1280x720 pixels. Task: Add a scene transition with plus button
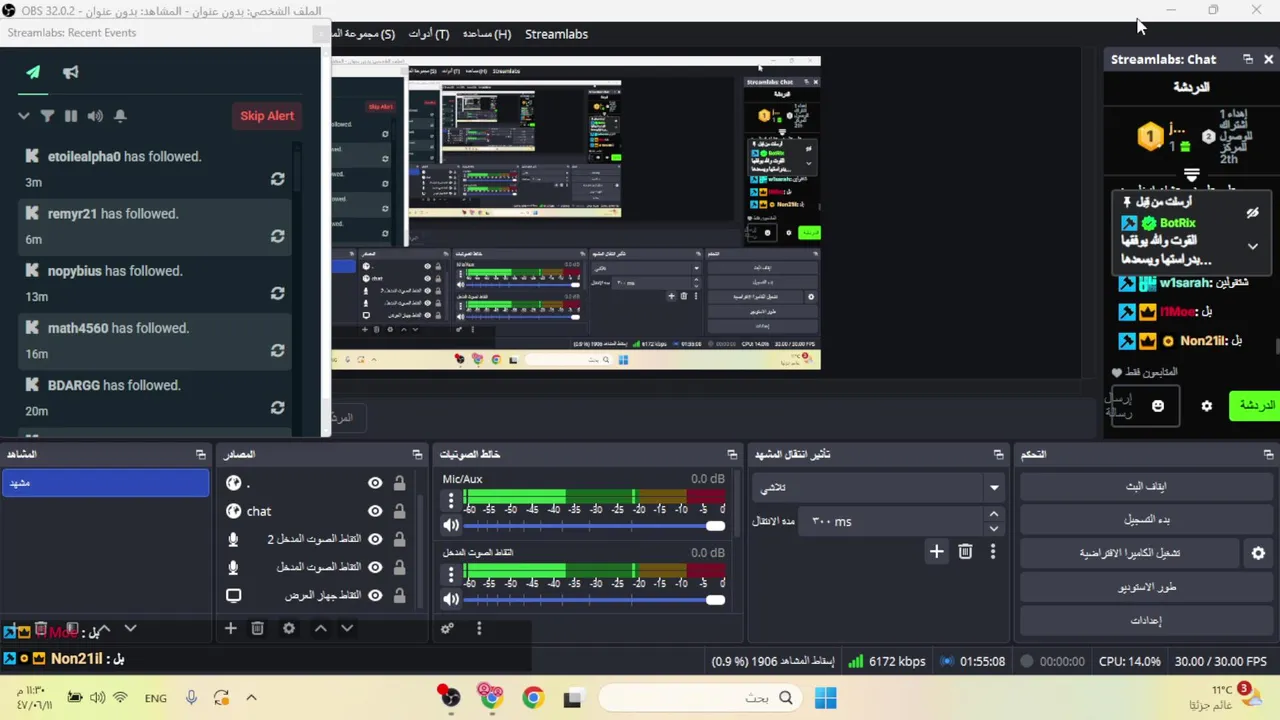[936, 551]
